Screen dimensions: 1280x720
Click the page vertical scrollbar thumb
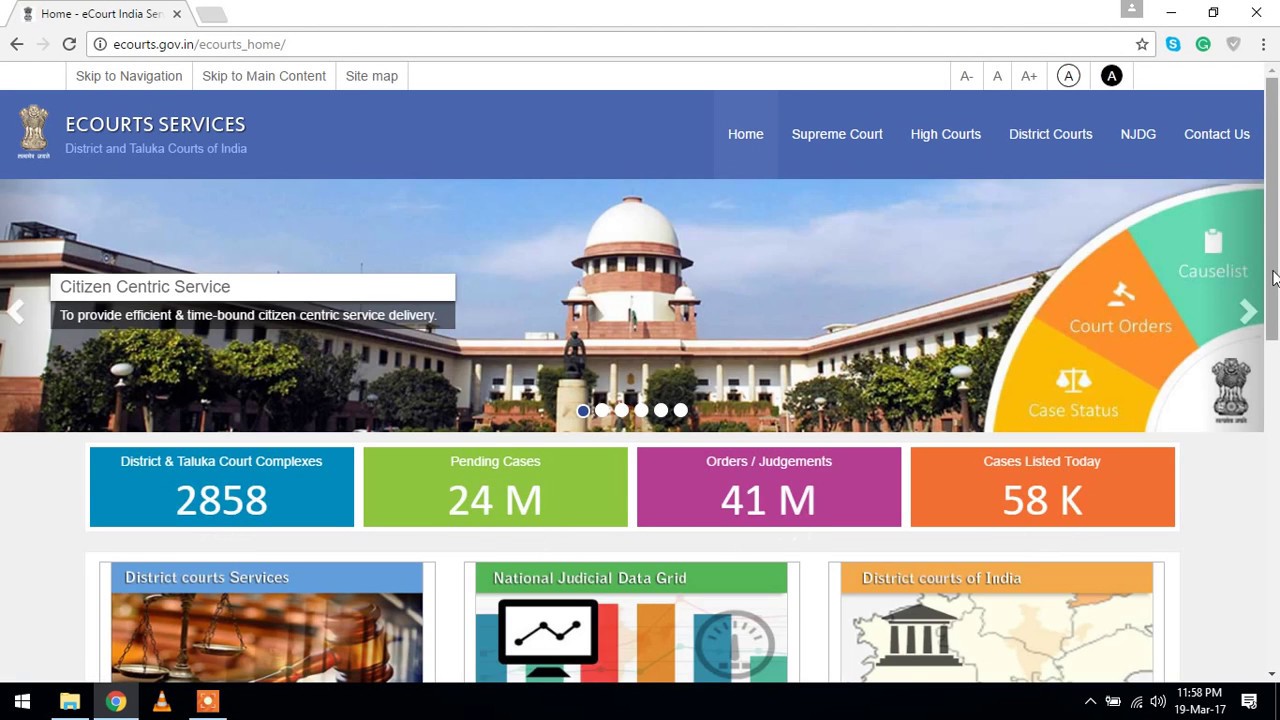tap(1272, 208)
